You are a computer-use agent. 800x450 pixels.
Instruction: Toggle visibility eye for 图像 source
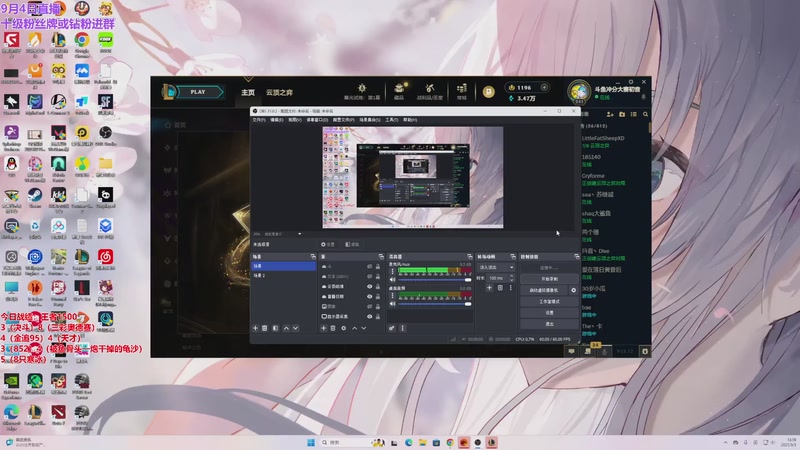[369, 306]
